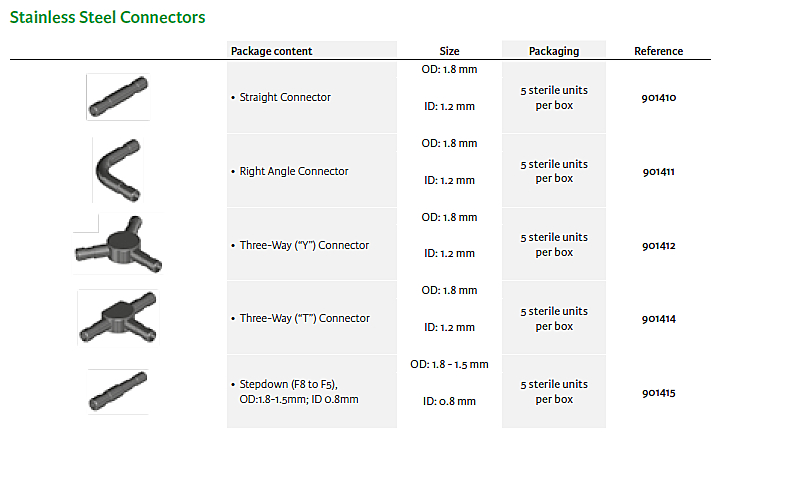Select reference number 901412

659,245
